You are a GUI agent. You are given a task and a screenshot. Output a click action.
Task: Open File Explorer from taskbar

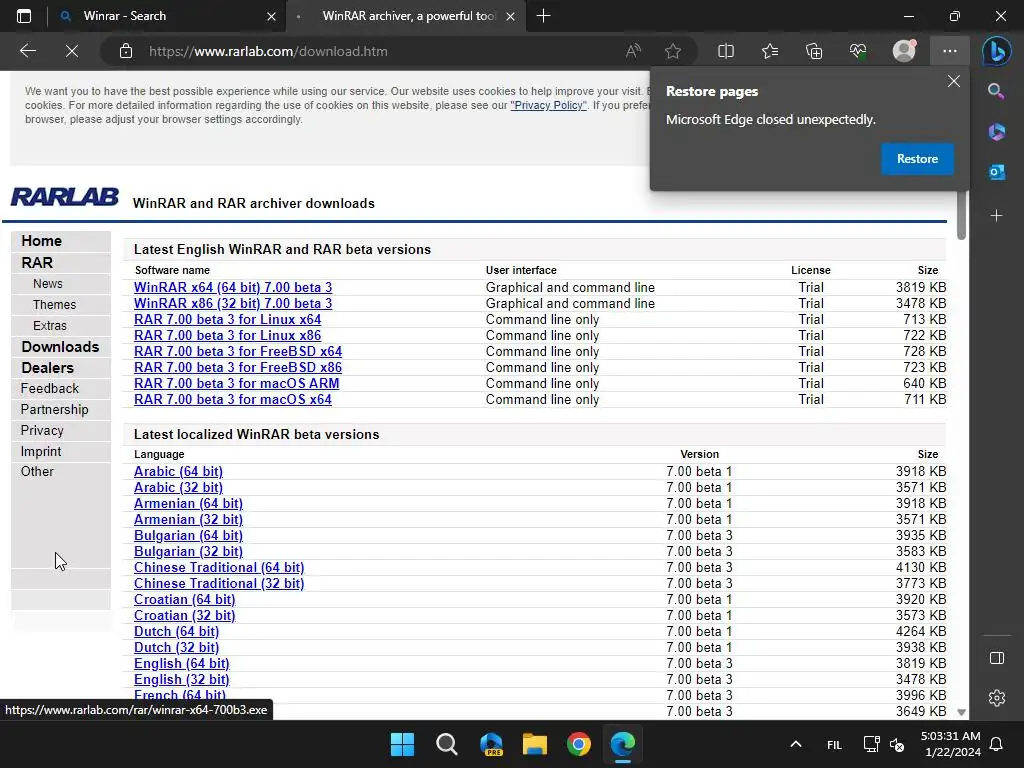535,744
